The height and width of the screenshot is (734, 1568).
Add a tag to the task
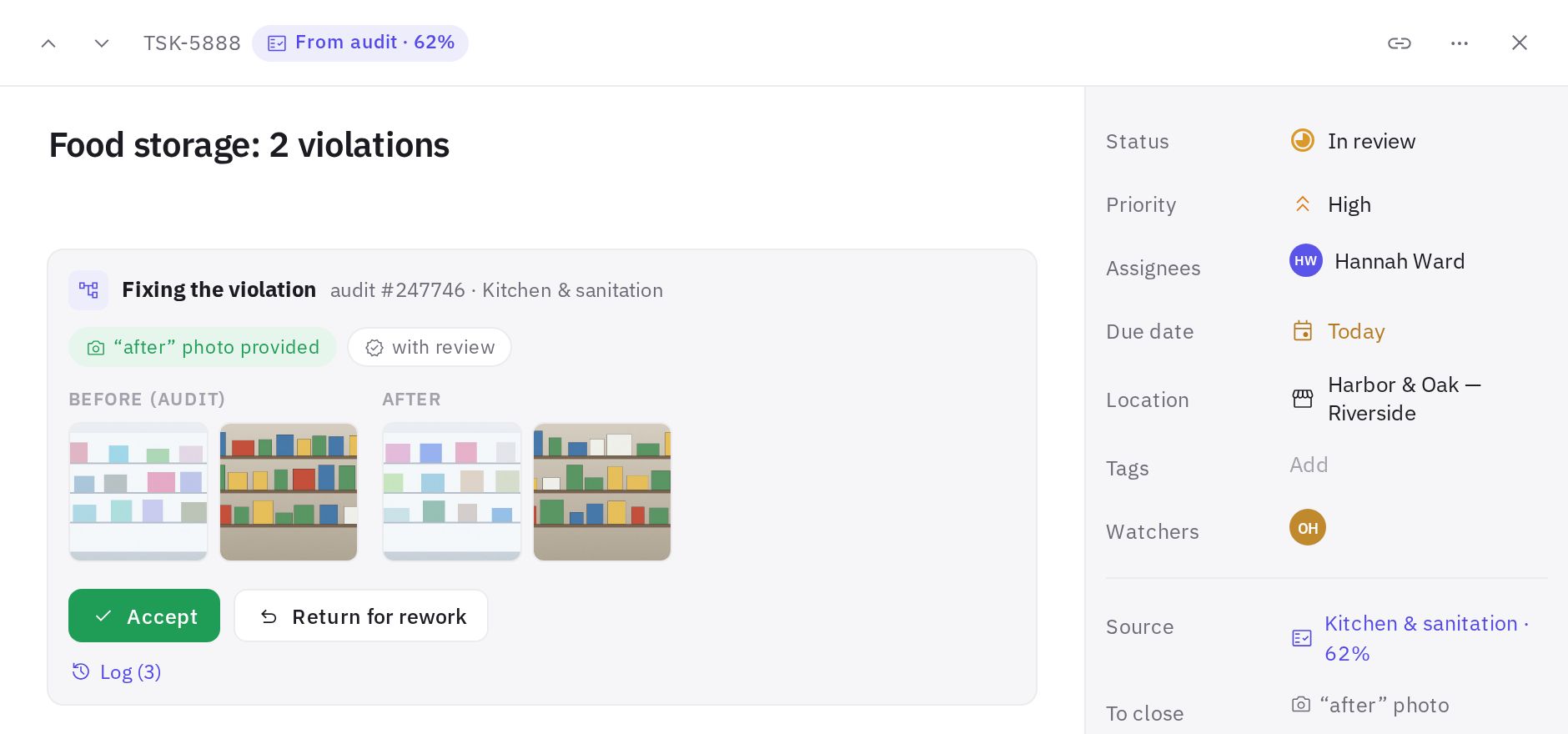[x=1309, y=465]
